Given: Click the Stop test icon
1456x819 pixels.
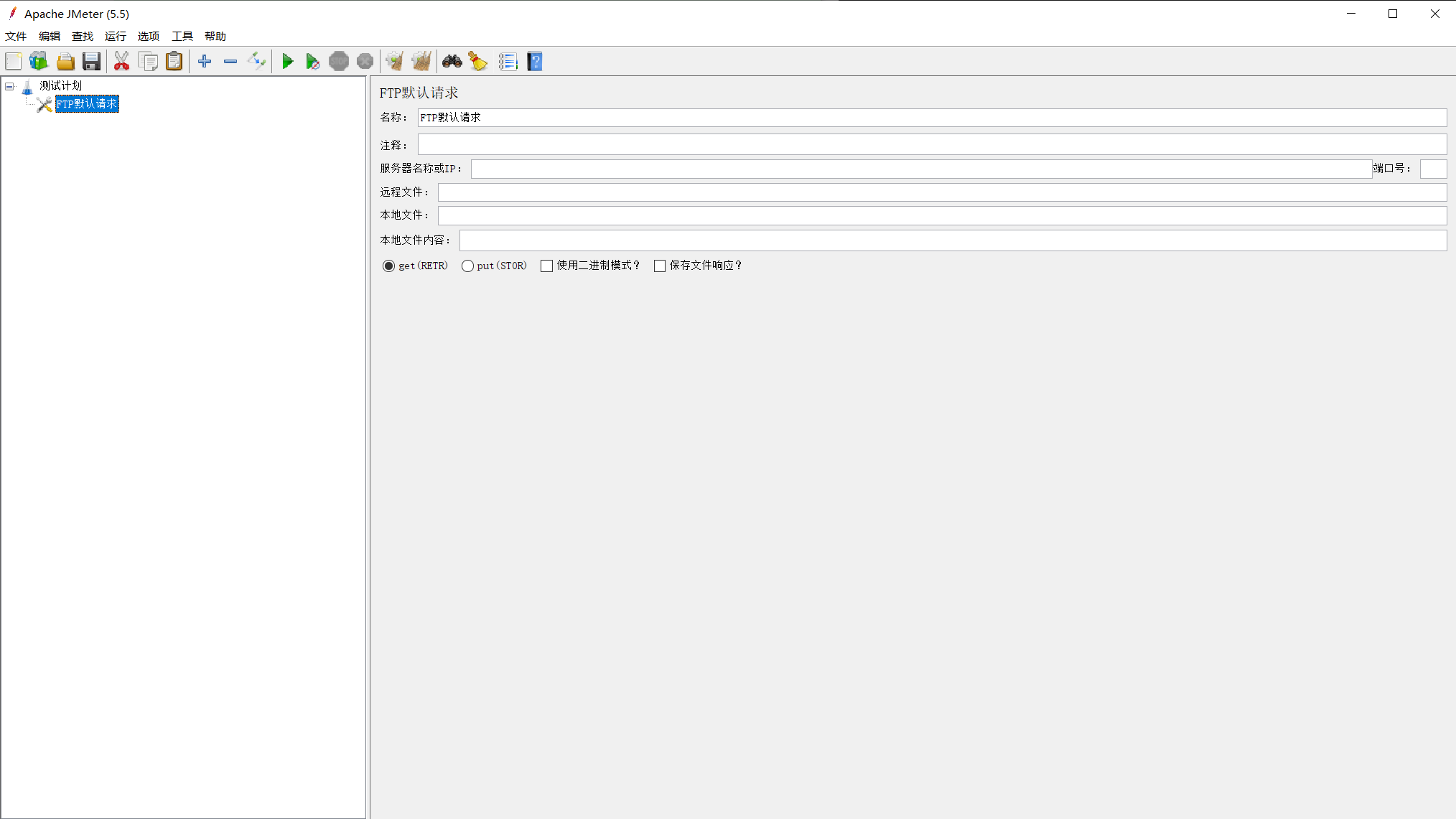Looking at the screenshot, I should coord(339,62).
